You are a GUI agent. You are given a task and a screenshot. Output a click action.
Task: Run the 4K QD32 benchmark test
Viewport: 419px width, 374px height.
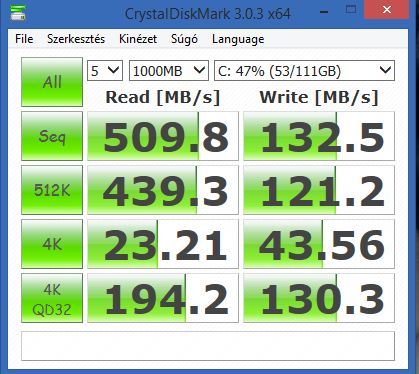point(52,298)
